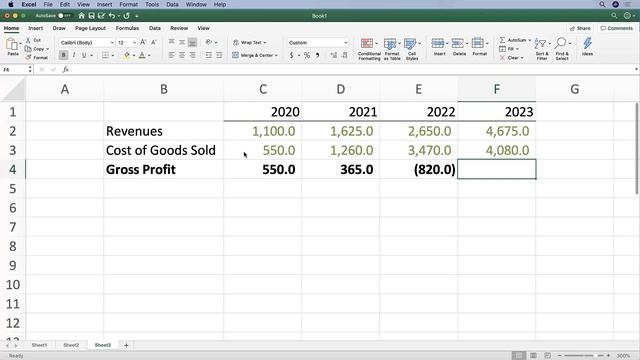Switch to Normal view in status bar
The height and width of the screenshot is (360, 640).
(x=519, y=356)
